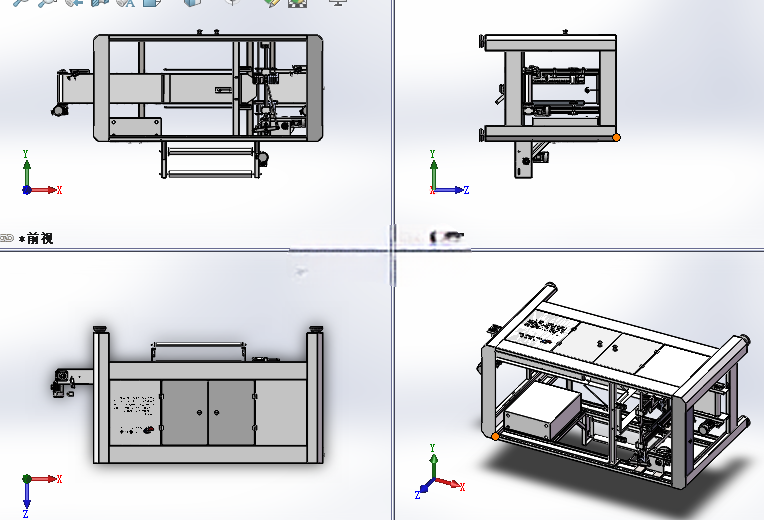Select the orange corner point in the isometric view
This screenshot has height=520, width=764.
496,437
